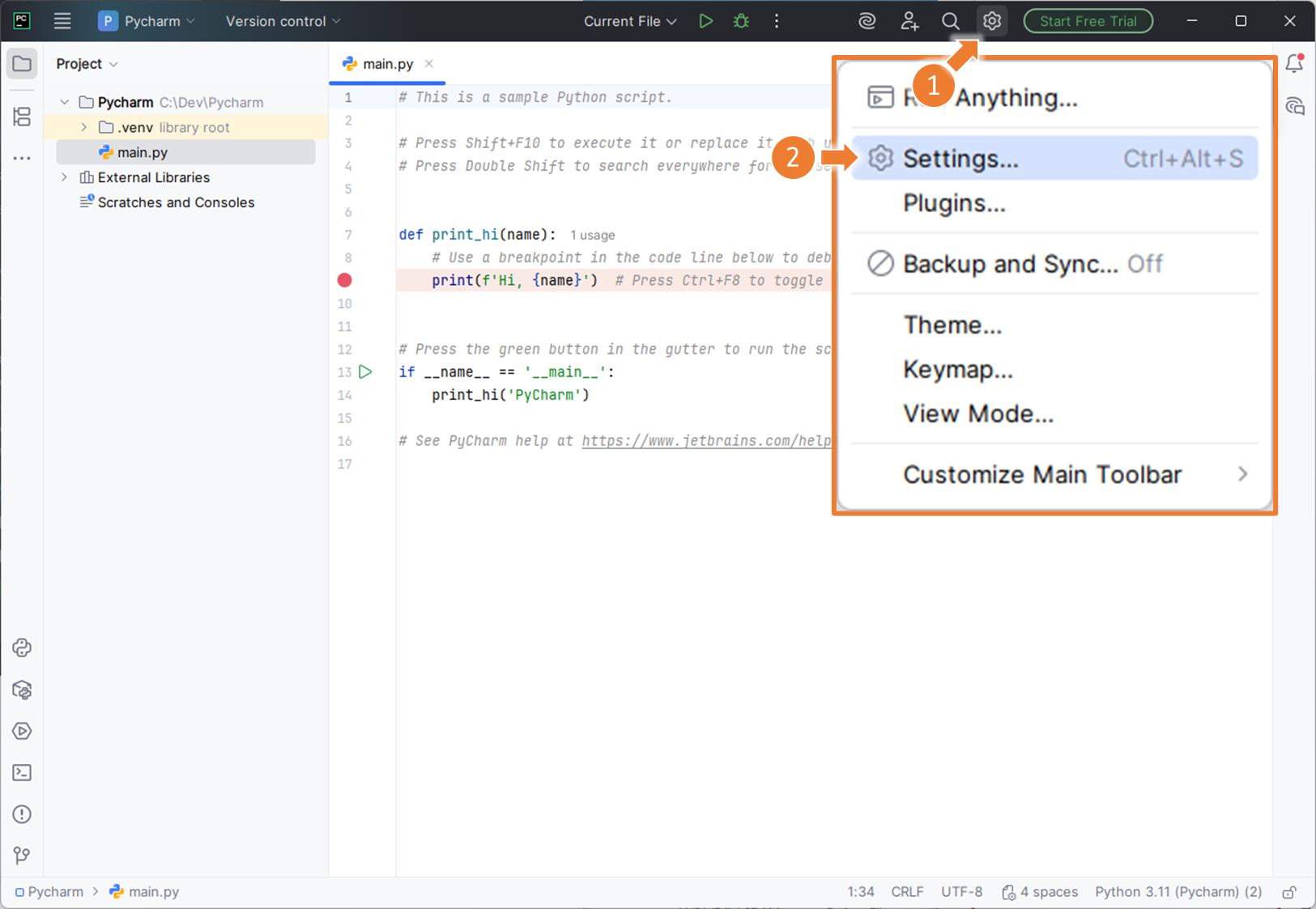Open the Current File run configuration dropdown
Screen dimensions: 1316x909
[630, 21]
